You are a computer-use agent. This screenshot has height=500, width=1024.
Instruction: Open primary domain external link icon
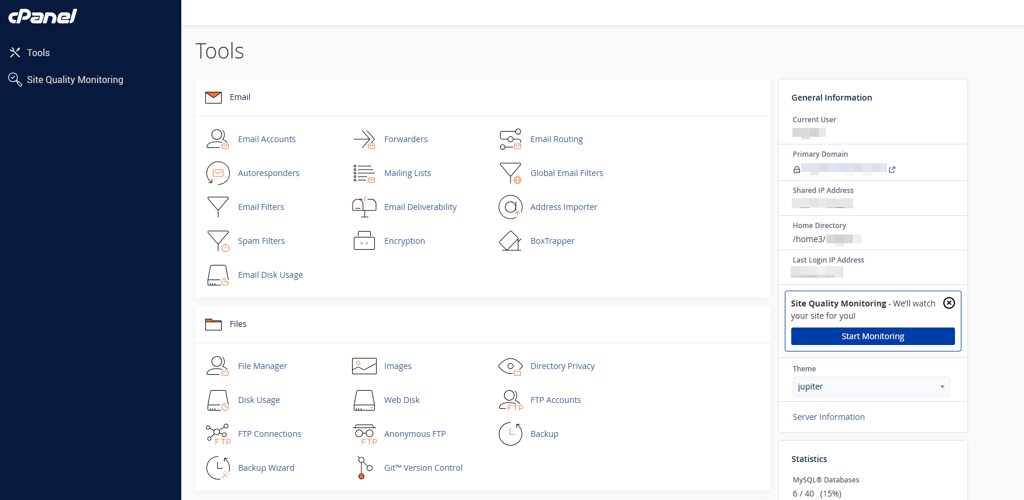point(892,170)
